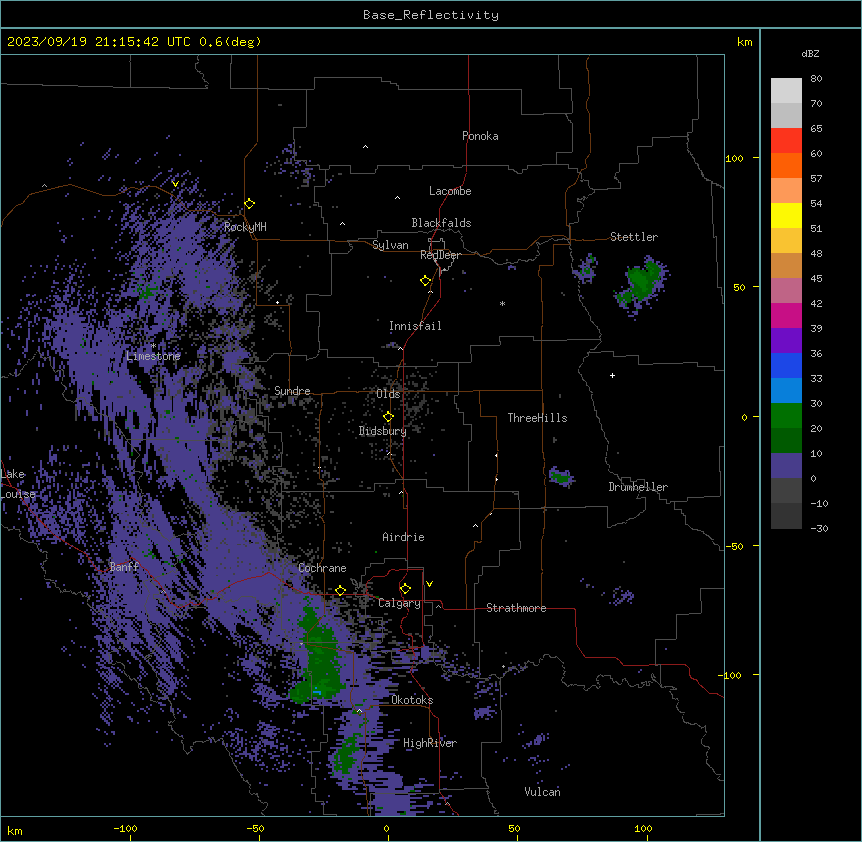Click the white plus marker north of Drumheller
This screenshot has width=862, height=842.
tap(612, 375)
